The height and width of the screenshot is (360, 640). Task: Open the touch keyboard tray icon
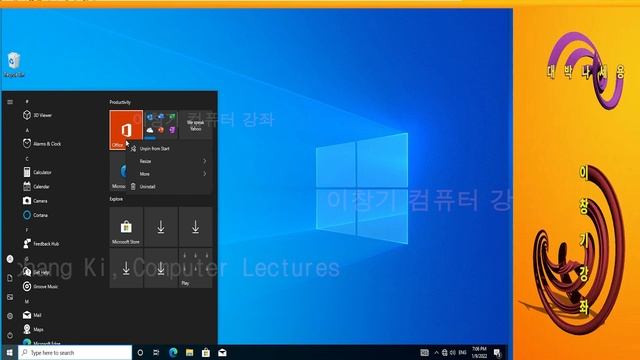[424, 353]
